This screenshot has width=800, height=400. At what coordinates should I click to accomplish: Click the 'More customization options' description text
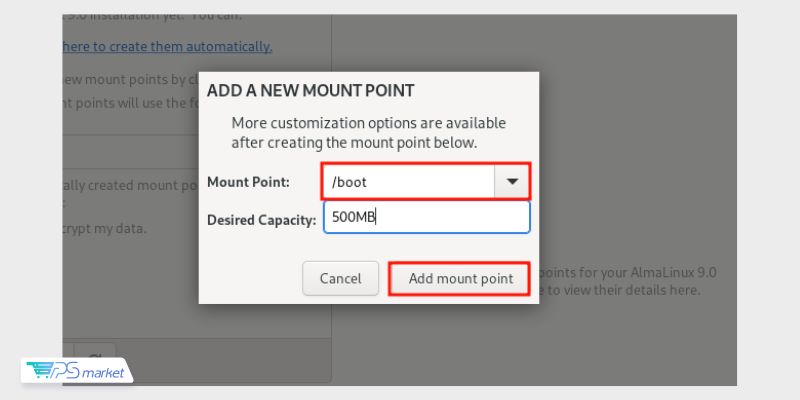tap(368, 133)
